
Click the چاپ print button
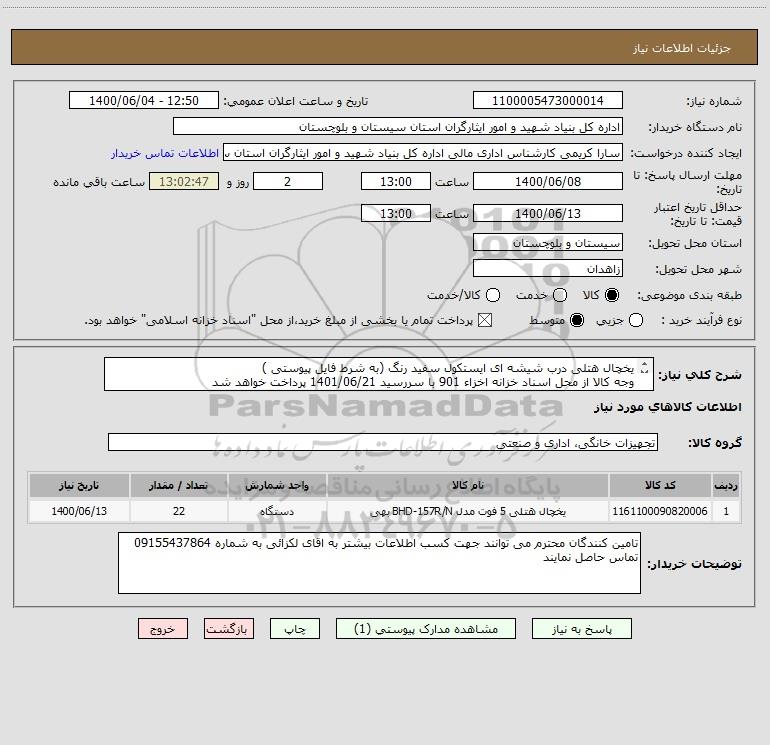[295, 629]
